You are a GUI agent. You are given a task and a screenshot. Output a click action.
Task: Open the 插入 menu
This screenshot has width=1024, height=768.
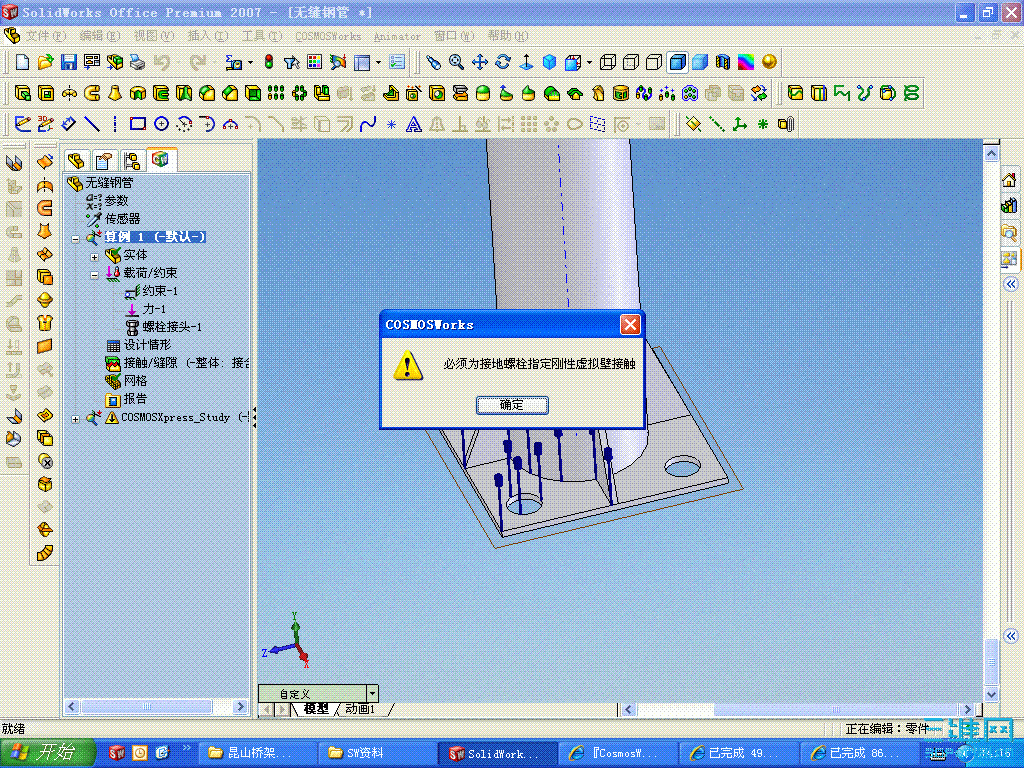pyautogui.click(x=208, y=35)
